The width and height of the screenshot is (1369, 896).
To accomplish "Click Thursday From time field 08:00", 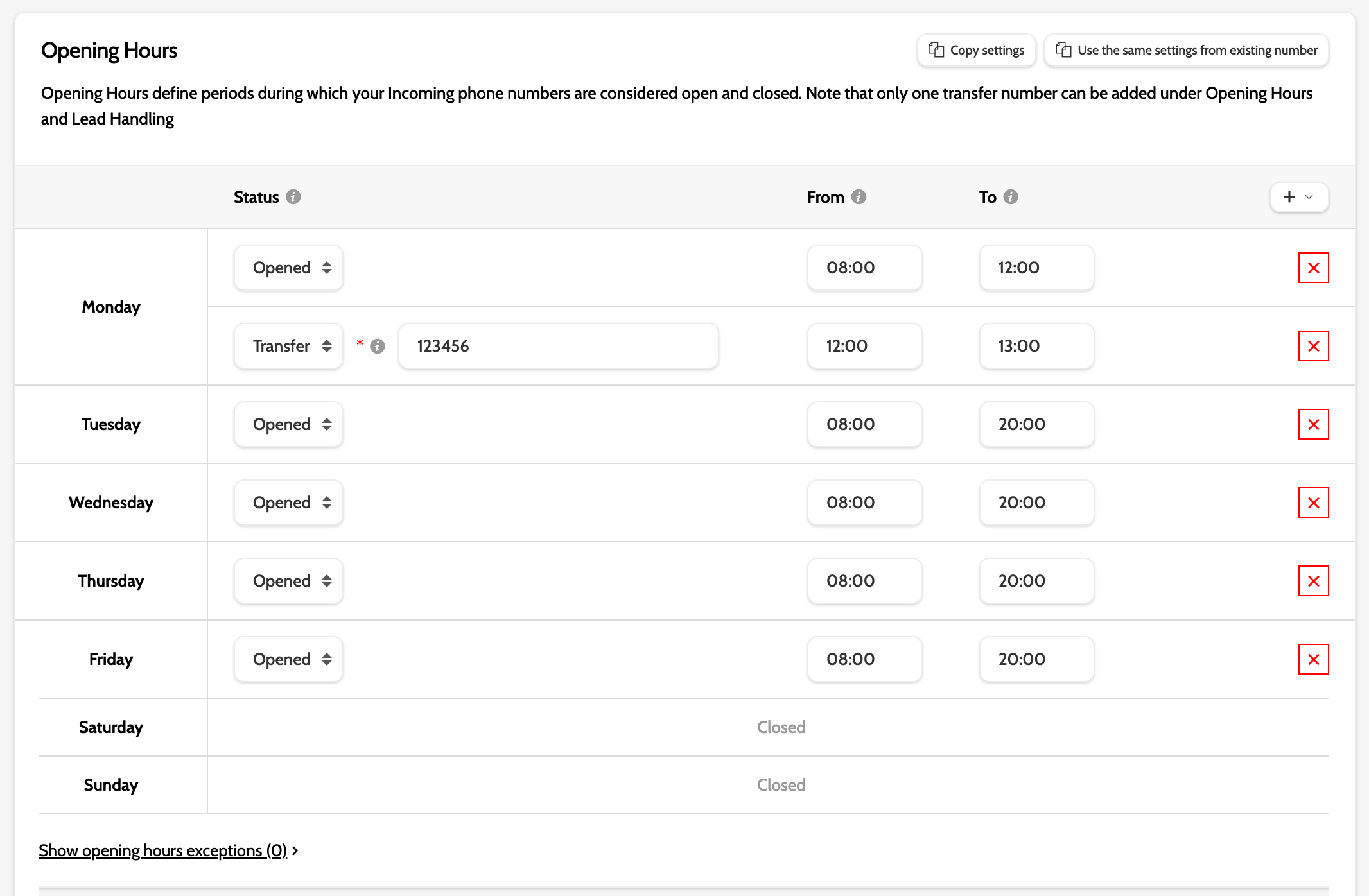I will click(x=864, y=581).
